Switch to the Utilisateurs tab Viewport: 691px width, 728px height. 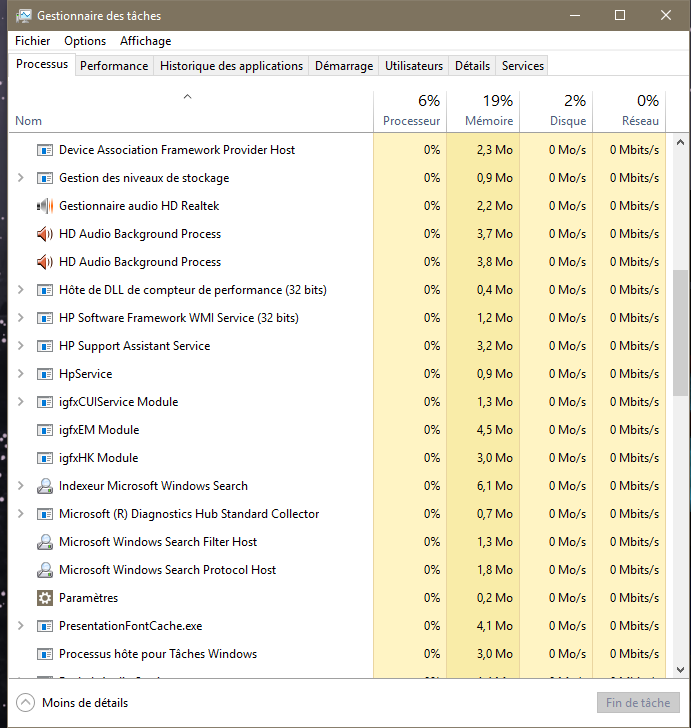click(414, 66)
